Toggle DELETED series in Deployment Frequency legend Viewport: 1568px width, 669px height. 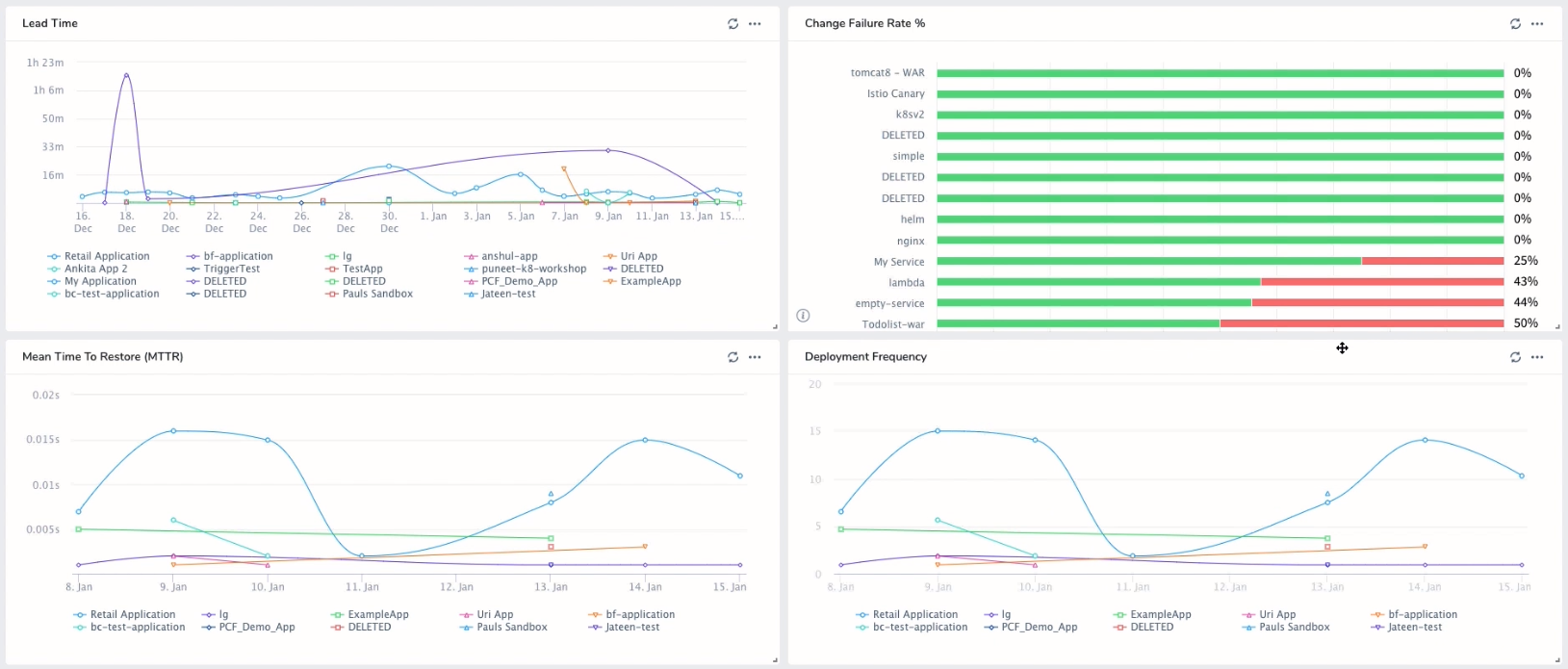point(1144,627)
